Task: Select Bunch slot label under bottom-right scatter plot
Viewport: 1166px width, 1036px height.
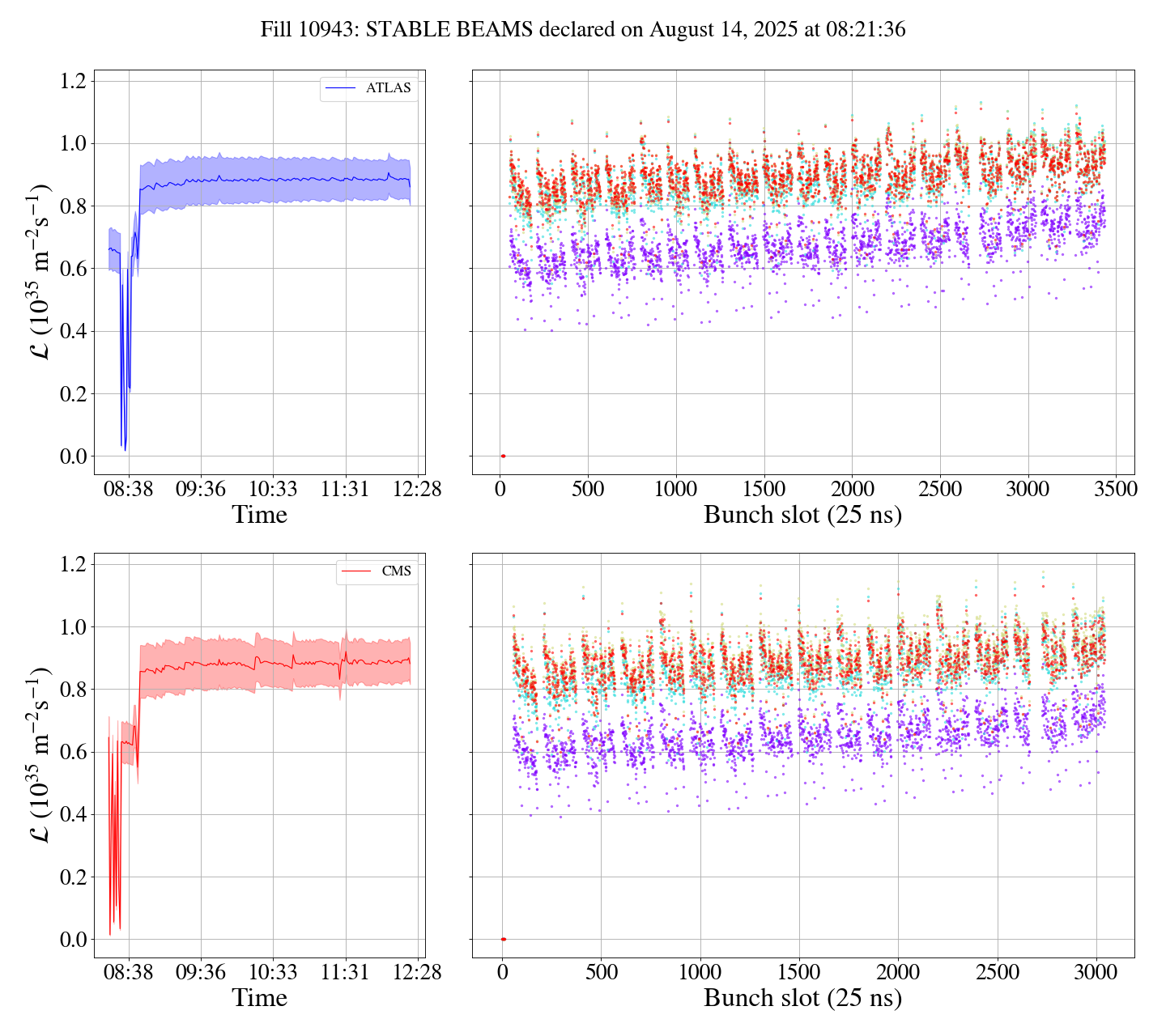Action: tap(802, 998)
